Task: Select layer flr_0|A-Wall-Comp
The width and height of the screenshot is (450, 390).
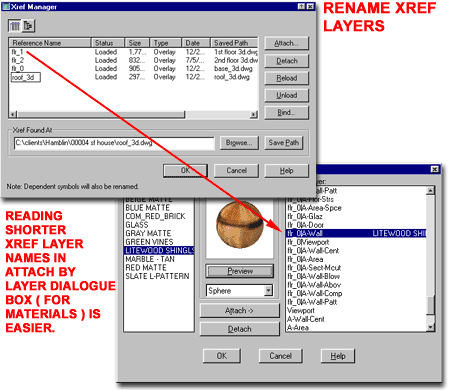Action: coord(356,294)
